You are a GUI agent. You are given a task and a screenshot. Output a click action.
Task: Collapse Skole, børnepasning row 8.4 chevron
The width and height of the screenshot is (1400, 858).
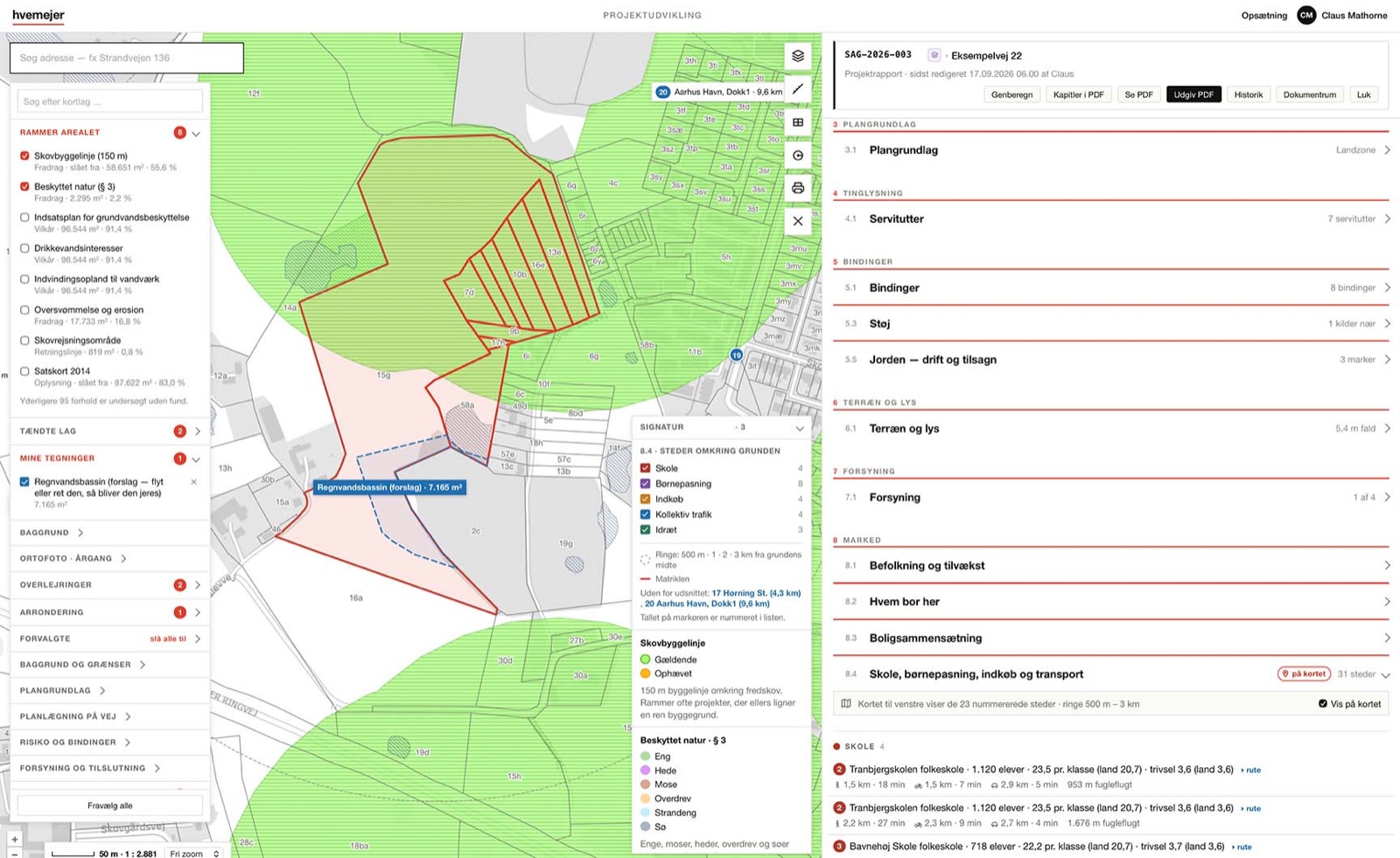1386,674
